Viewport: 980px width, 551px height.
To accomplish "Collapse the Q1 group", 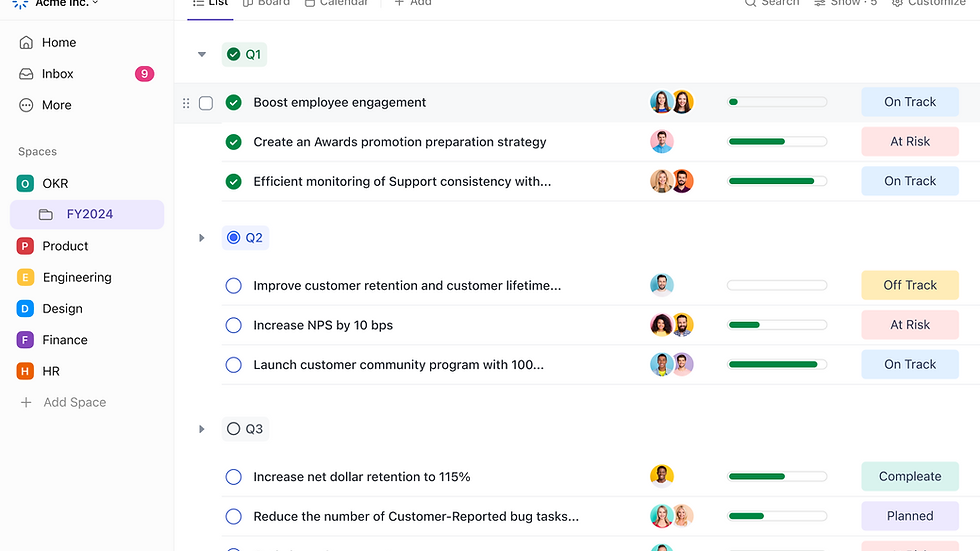I will (x=202, y=55).
